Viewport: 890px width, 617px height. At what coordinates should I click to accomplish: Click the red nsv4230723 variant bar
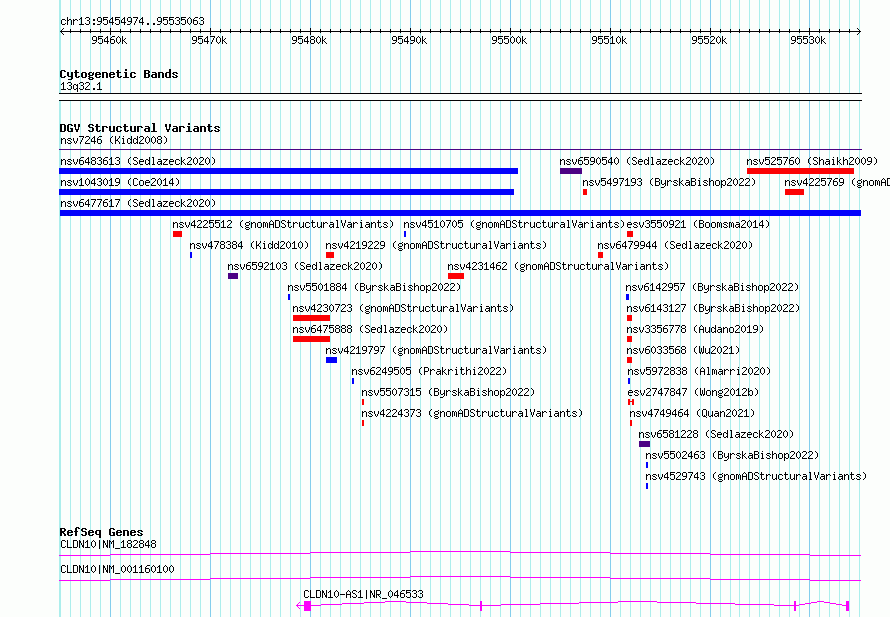[311, 318]
